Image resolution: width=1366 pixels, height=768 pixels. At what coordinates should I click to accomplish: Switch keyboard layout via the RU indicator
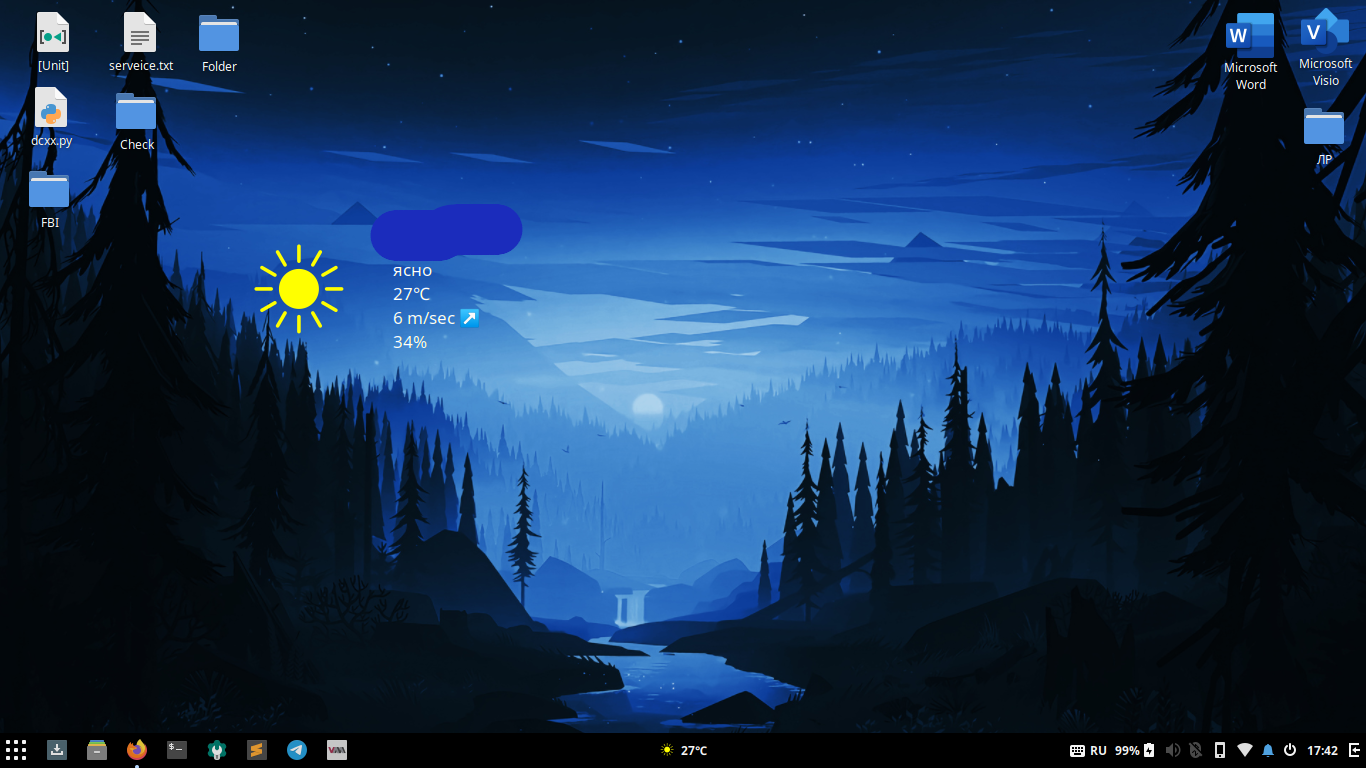tap(1098, 750)
